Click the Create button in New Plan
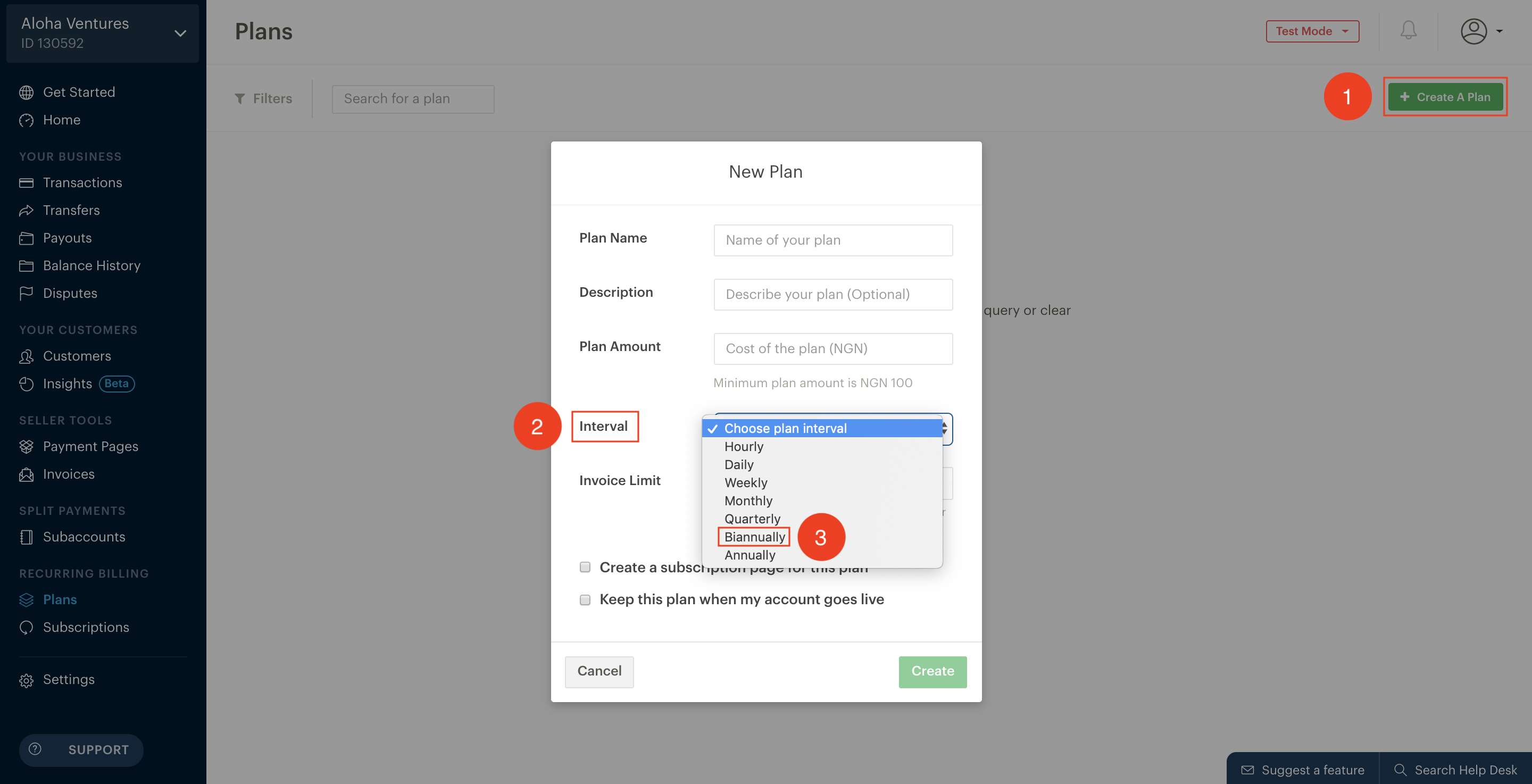Viewport: 1532px width, 784px height. point(932,672)
